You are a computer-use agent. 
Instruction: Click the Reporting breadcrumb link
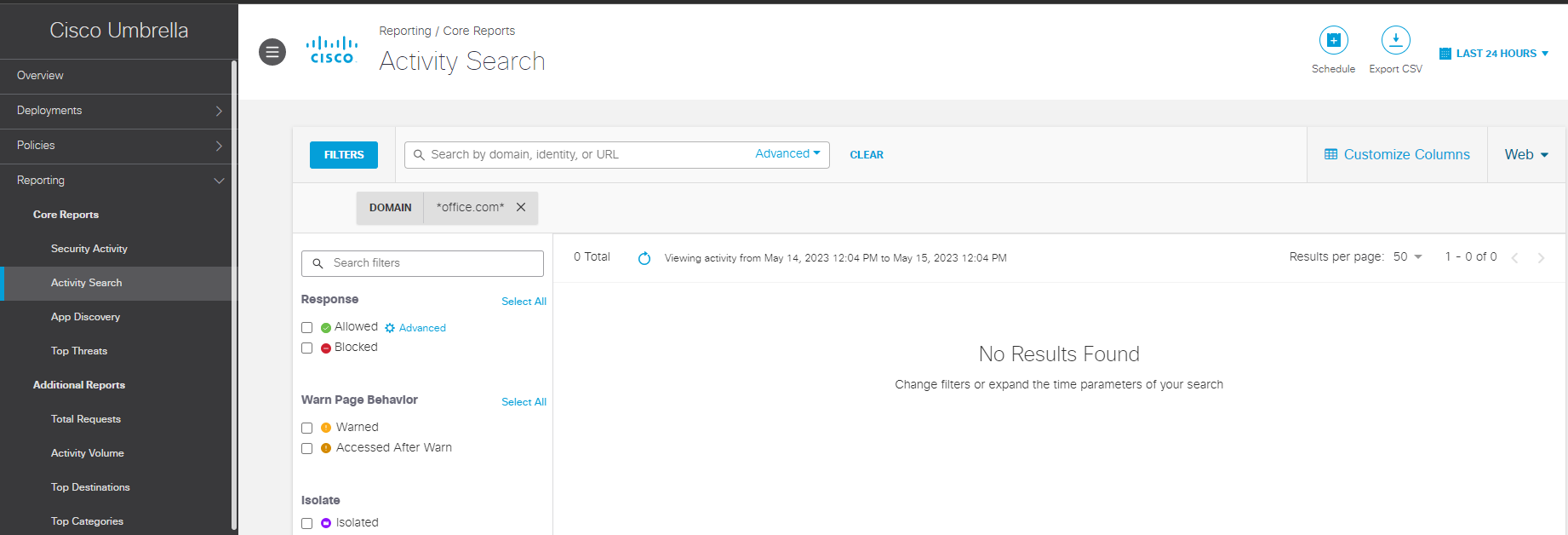pyautogui.click(x=405, y=31)
